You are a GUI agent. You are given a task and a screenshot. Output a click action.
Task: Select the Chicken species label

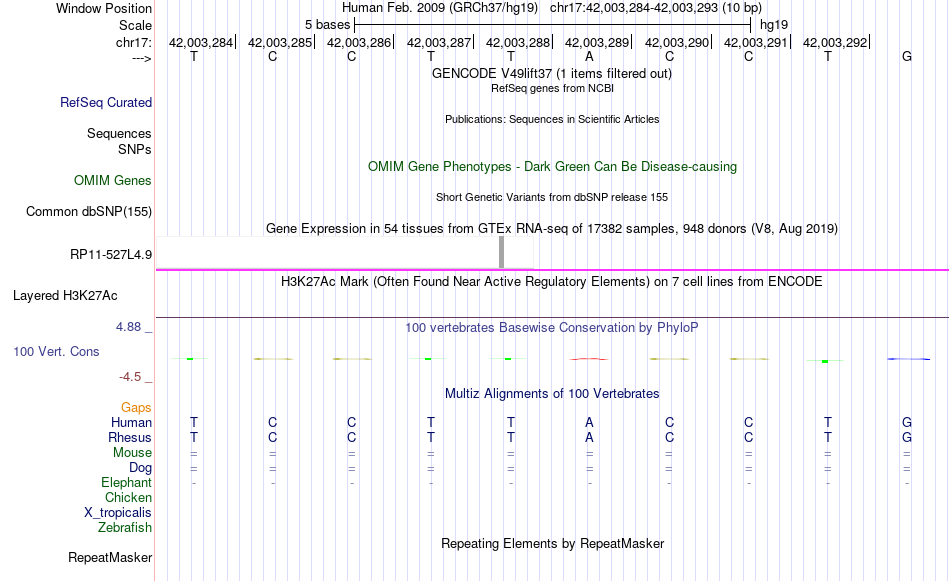[128, 497]
